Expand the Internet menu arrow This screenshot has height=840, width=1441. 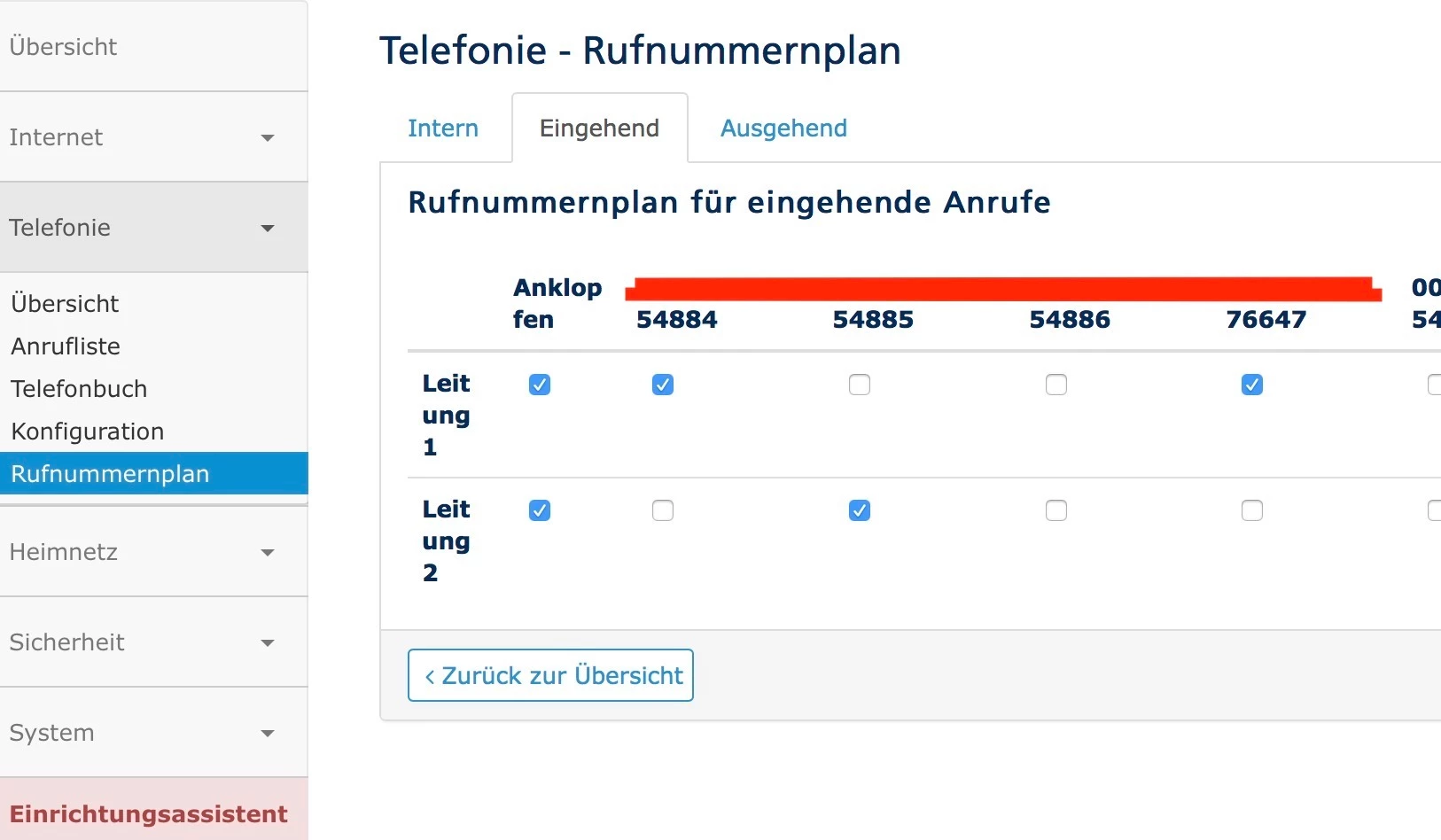coord(268,138)
